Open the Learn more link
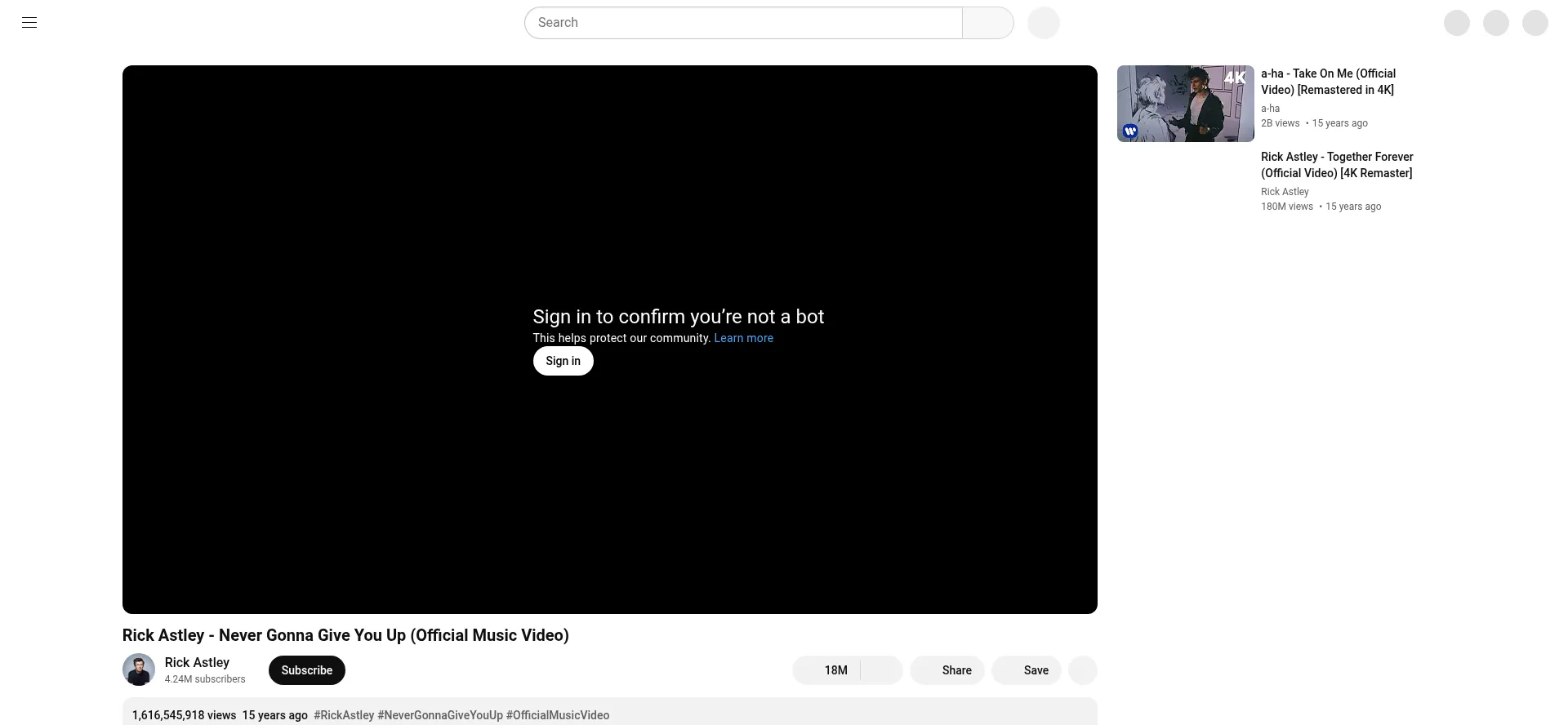This screenshot has height=725, width=1568. click(744, 338)
